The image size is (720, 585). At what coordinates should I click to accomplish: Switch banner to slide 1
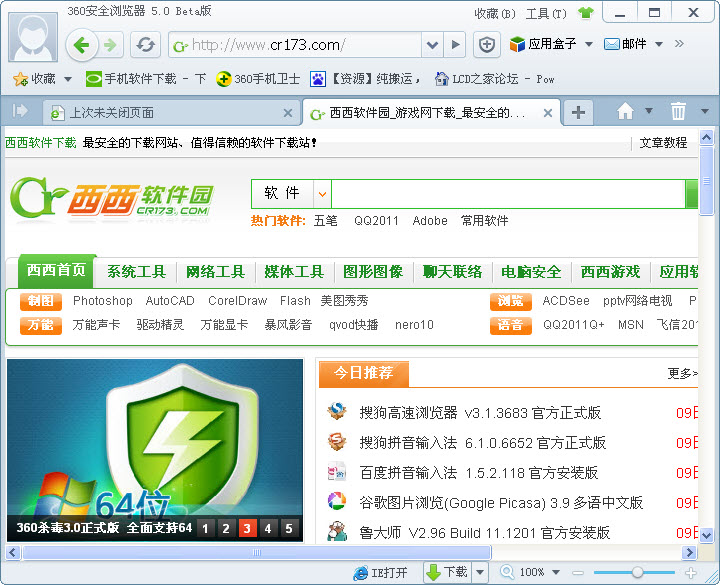click(x=205, y=529)
